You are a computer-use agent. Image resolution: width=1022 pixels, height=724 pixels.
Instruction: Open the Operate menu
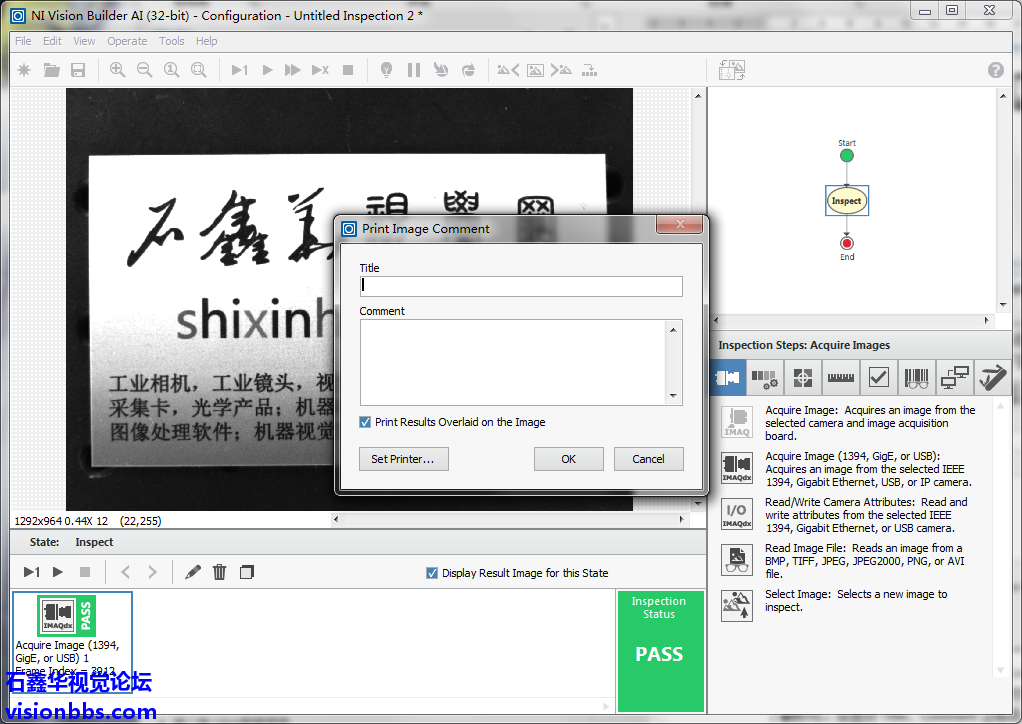coord(127,41)
